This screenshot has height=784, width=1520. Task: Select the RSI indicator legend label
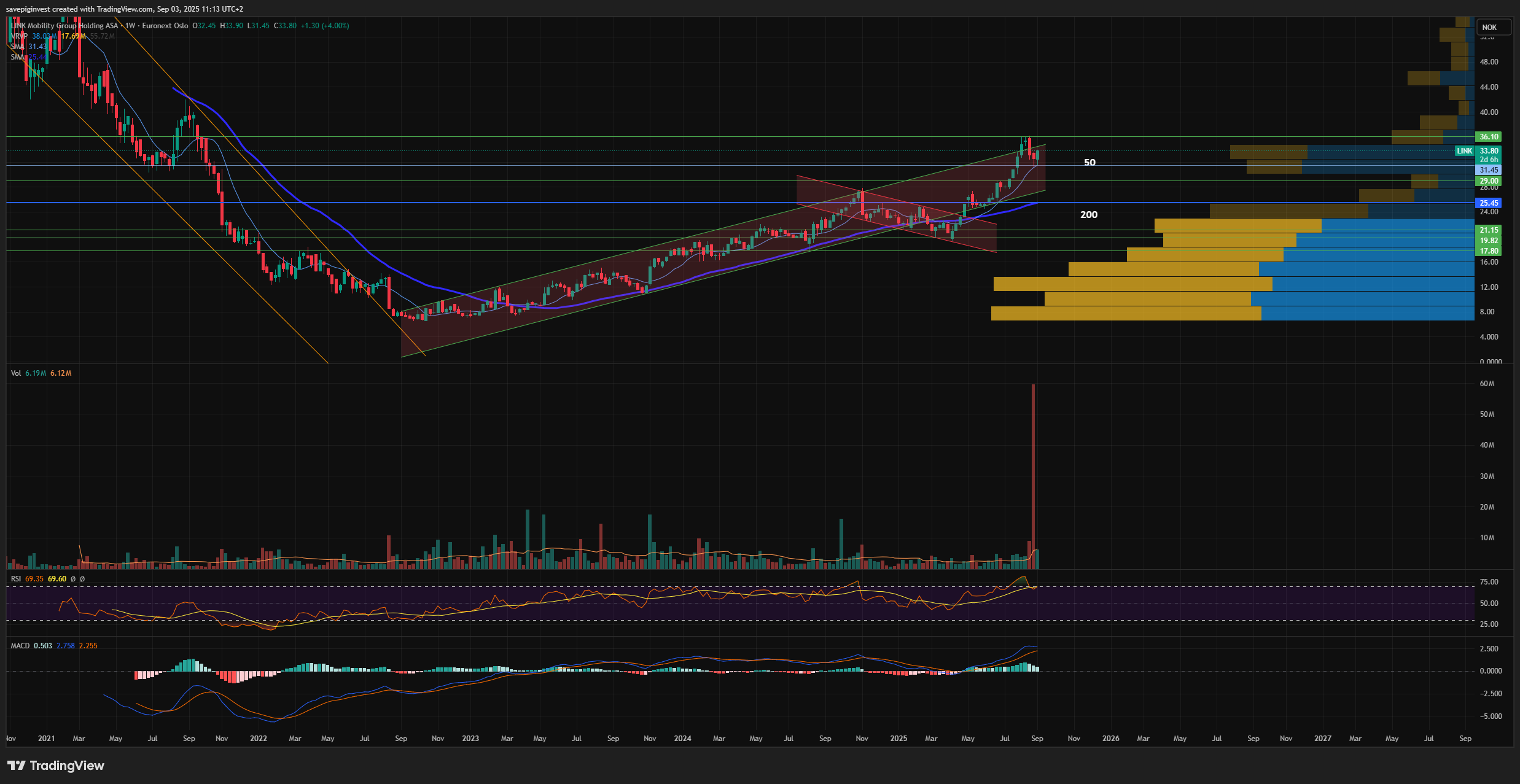(x=16, y=579)
